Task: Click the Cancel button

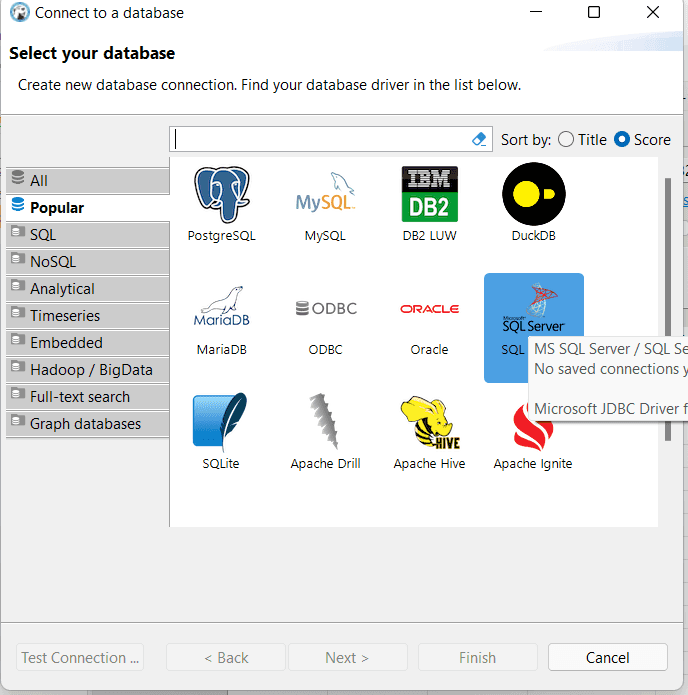Action: coord(608,657)
